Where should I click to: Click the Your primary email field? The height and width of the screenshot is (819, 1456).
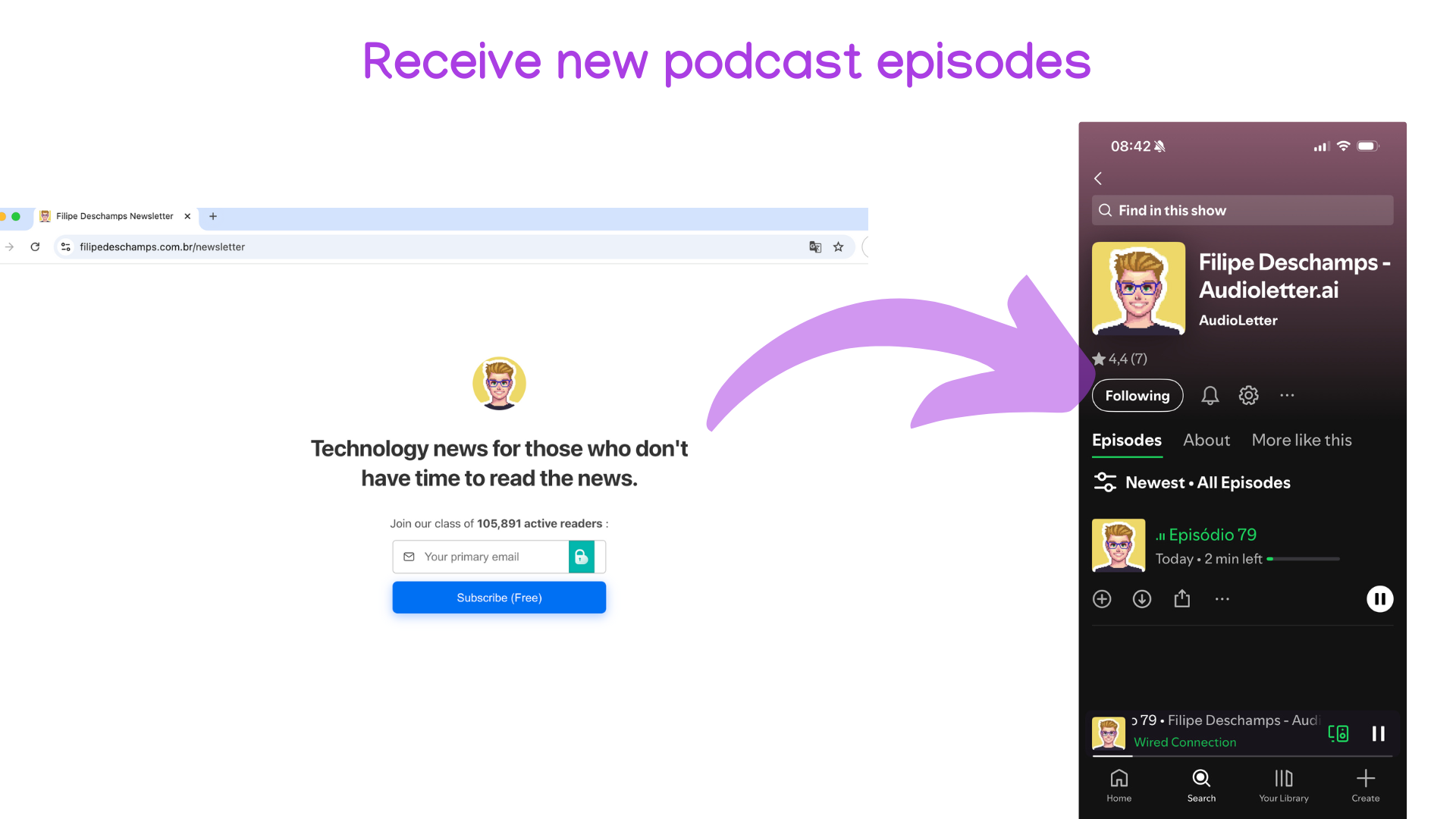pos(485,557)
